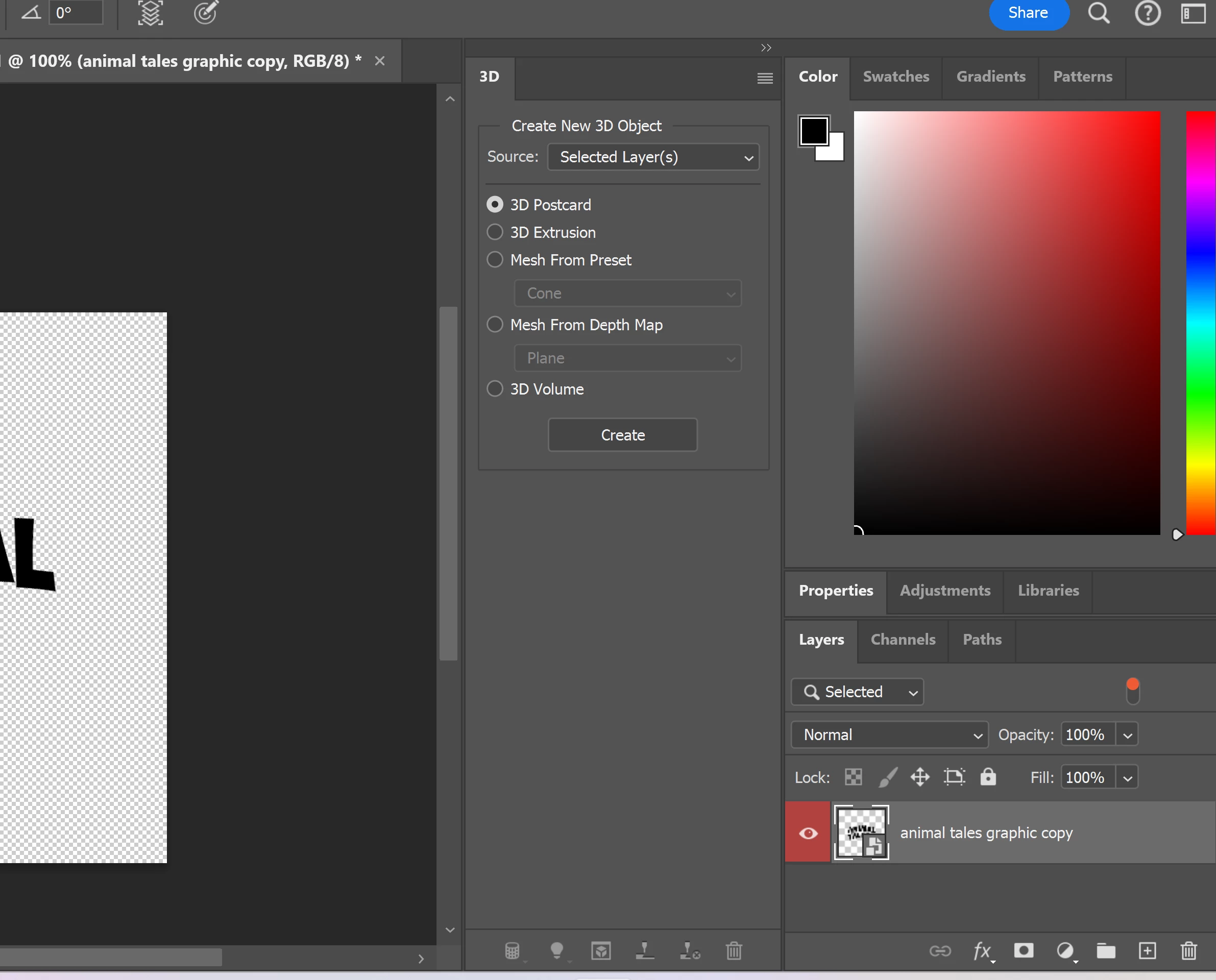Click the blue Share button
This screenshot has width=1216, height=980.
1028,12
